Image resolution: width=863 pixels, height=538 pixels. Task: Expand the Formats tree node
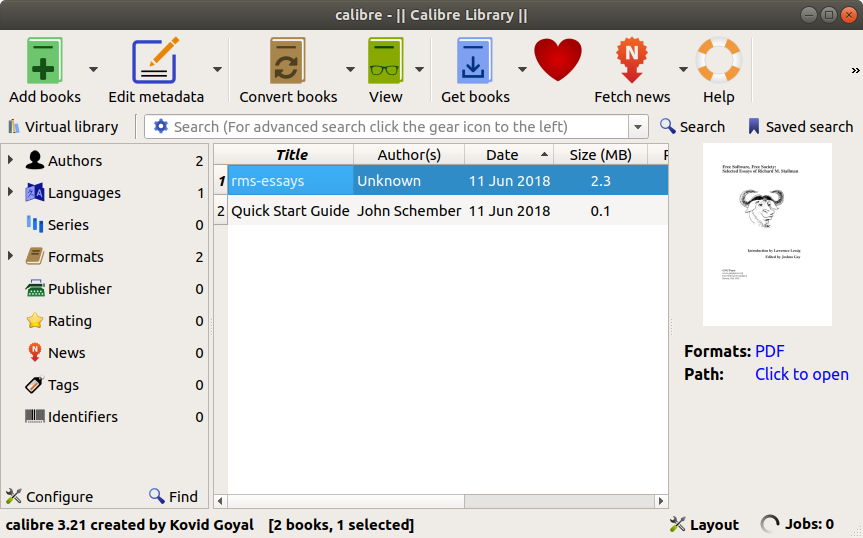[10, 256]
